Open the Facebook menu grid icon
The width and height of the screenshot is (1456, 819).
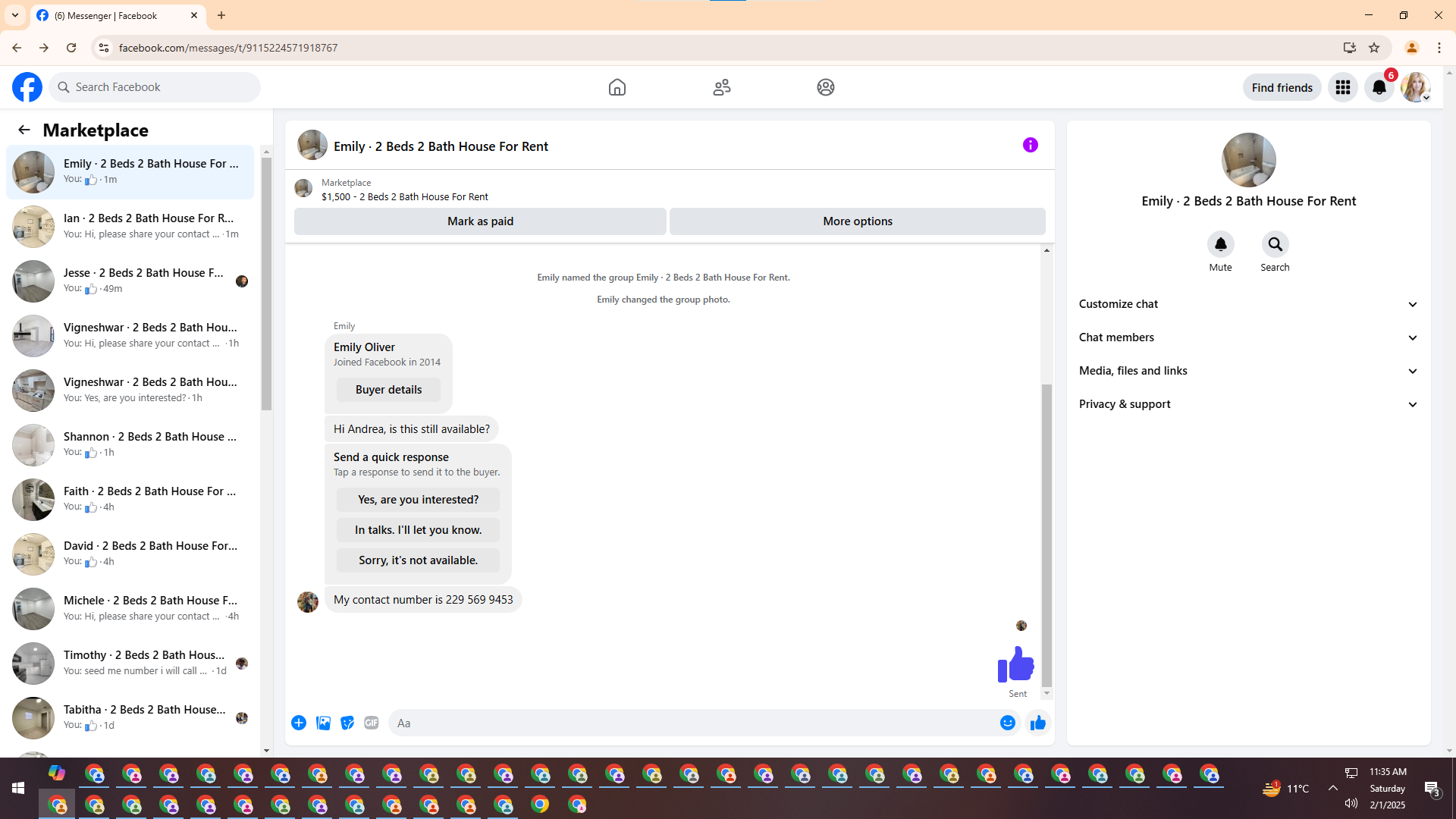[x=1342, y=87]
